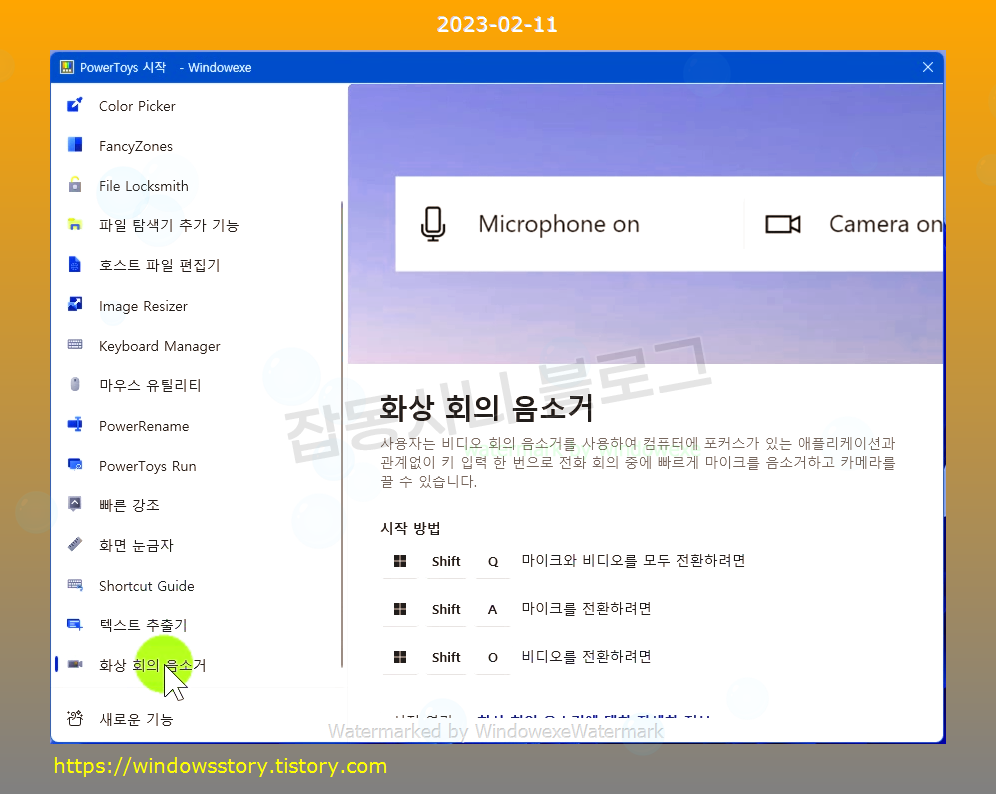Image resolution: width=996 pixels, height=794 pixels.
Task: Click the Image Resizer icon
Action: click(75, 304)
